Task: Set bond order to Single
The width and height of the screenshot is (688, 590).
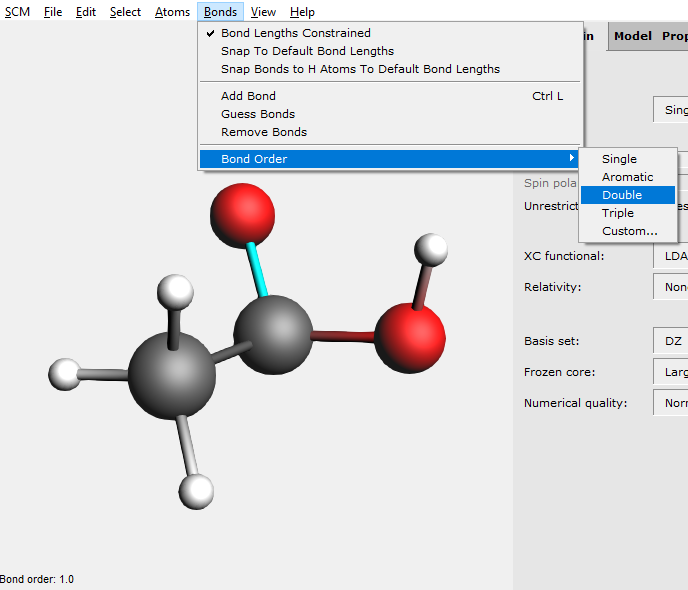Action: tap(628, 159)
